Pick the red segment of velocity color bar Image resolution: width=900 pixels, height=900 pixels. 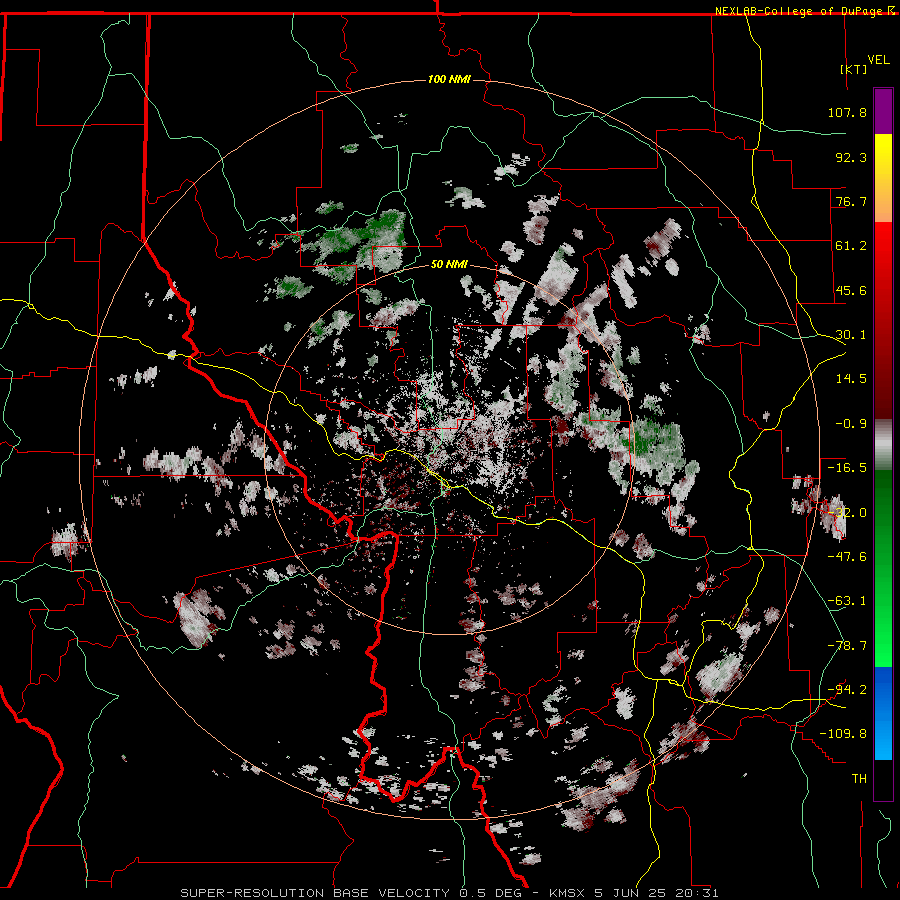pos(883,321)
